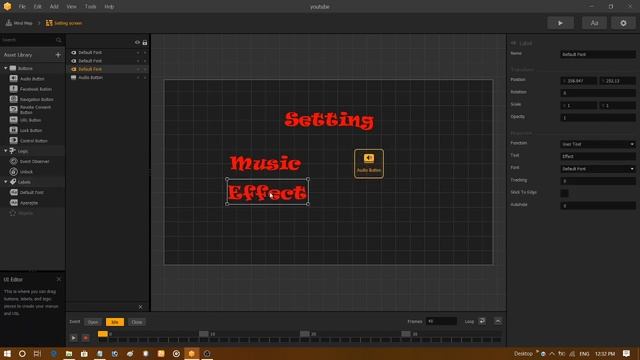Toggle animation Loop button
The height and width of the screenshot is (360, 640).
tap(482, 321)
